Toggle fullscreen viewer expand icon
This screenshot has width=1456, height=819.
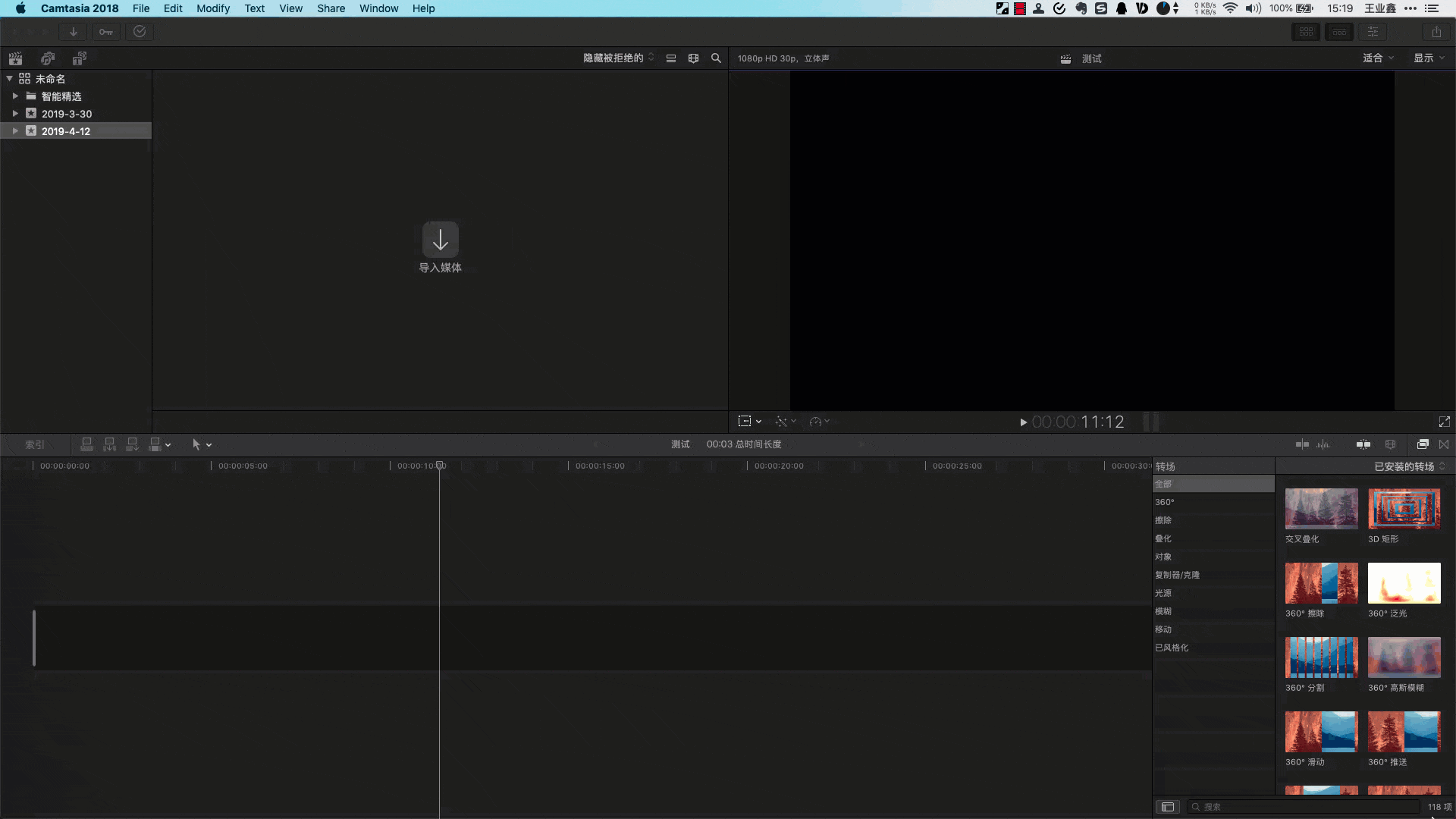tap(1444, 422)
